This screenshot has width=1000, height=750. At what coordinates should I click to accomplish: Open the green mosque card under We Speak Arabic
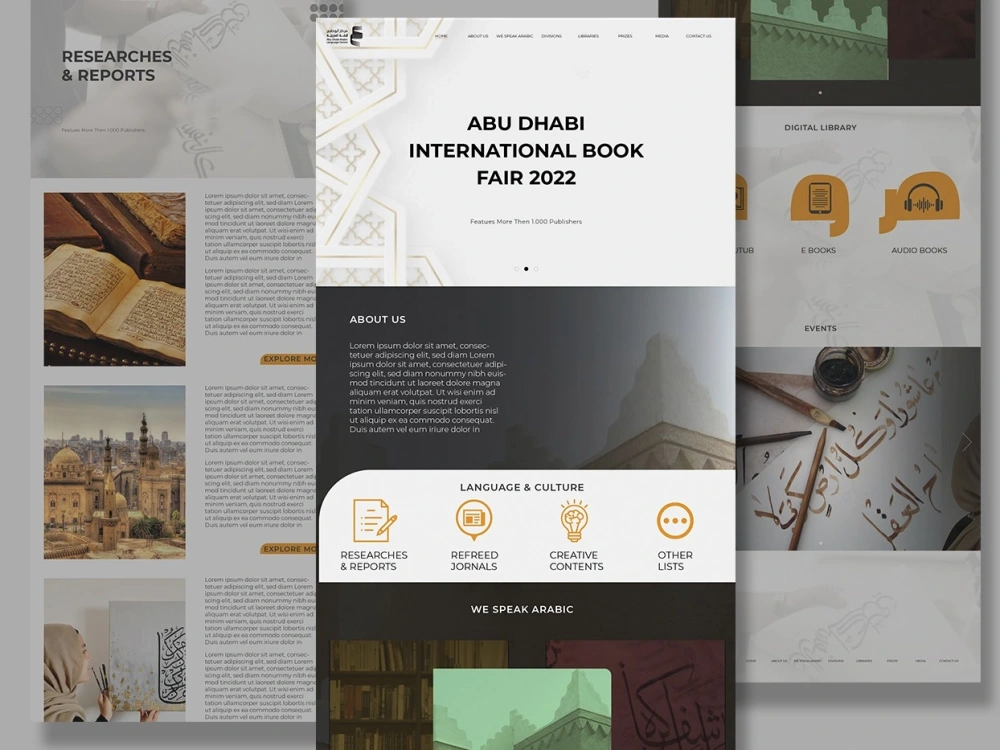pos(522,709)
